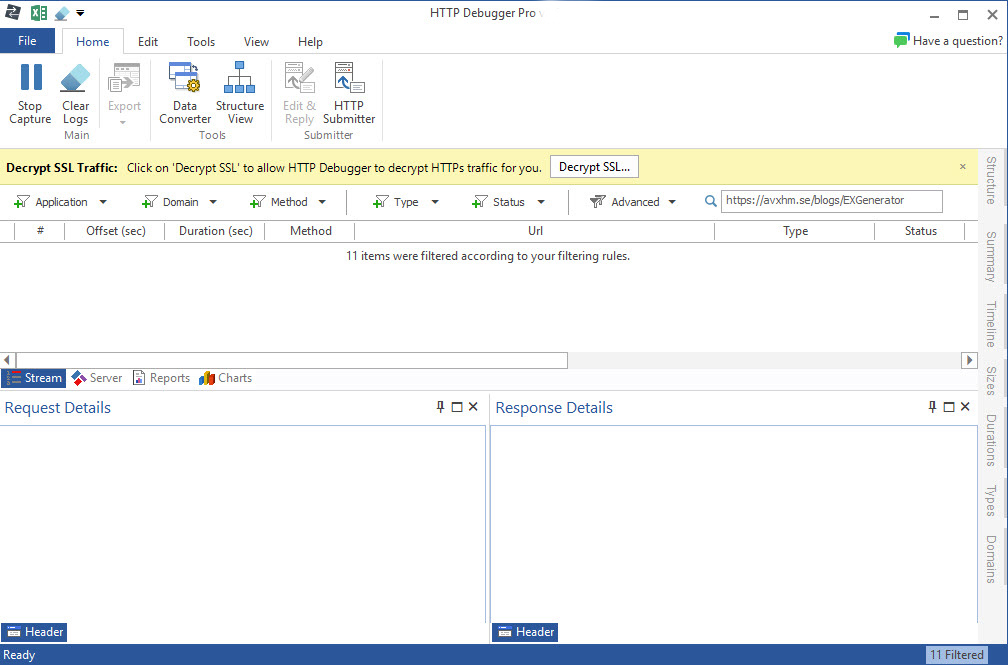Click the horizontal scrollbar left arrow
This screenshot has height=665, width=1008.
click(7, 360)
